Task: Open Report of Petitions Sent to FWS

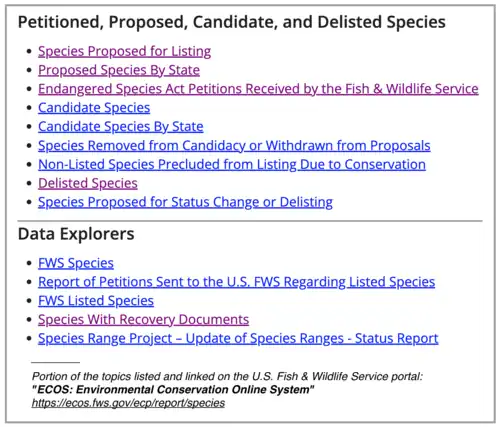Action: pyautogui.click(x=236, y=282)
